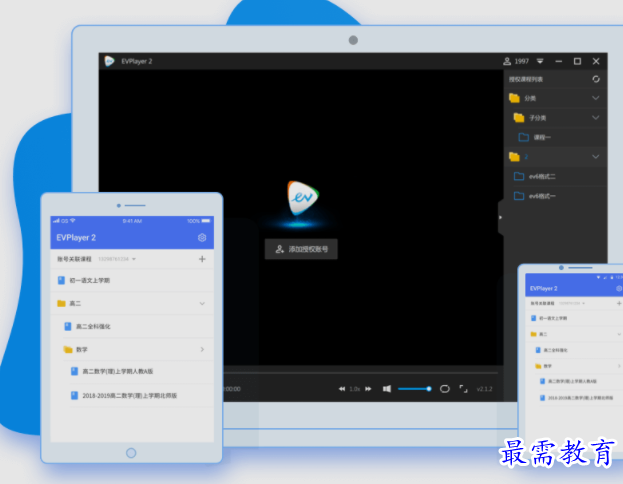Image resolution: width=623 pixels, height=484 pixels.
Task: Click the phone 数学 folder icon
Action: (538, 366)
